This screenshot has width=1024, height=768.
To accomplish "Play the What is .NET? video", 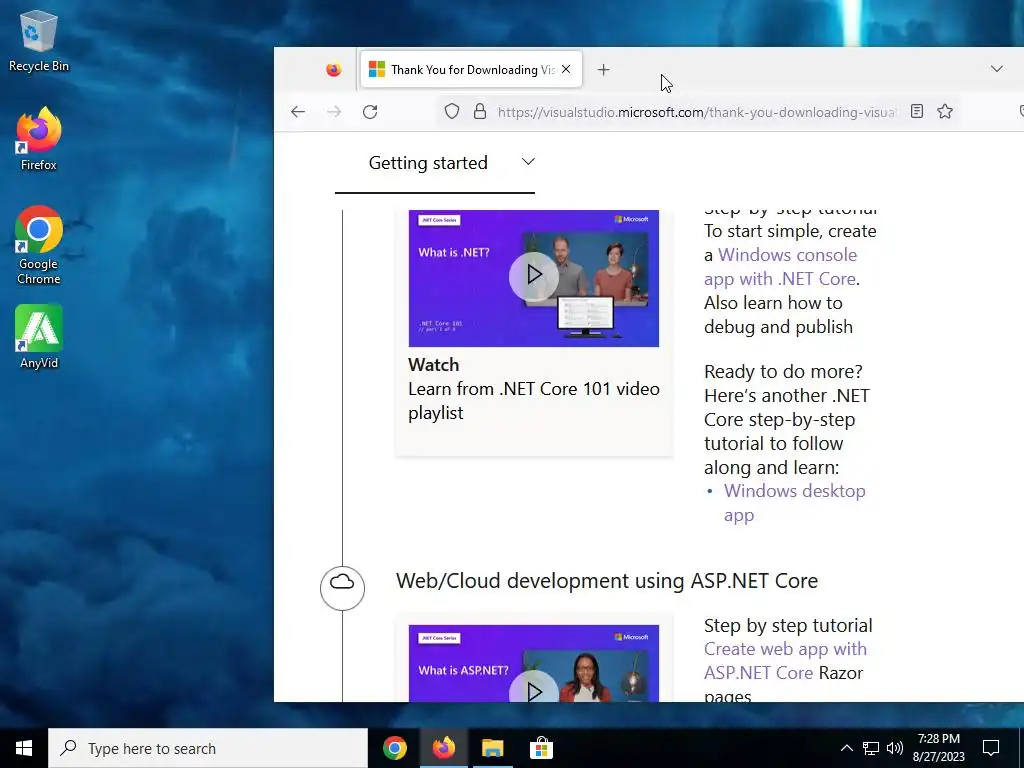I will click(x=534, y=275).
